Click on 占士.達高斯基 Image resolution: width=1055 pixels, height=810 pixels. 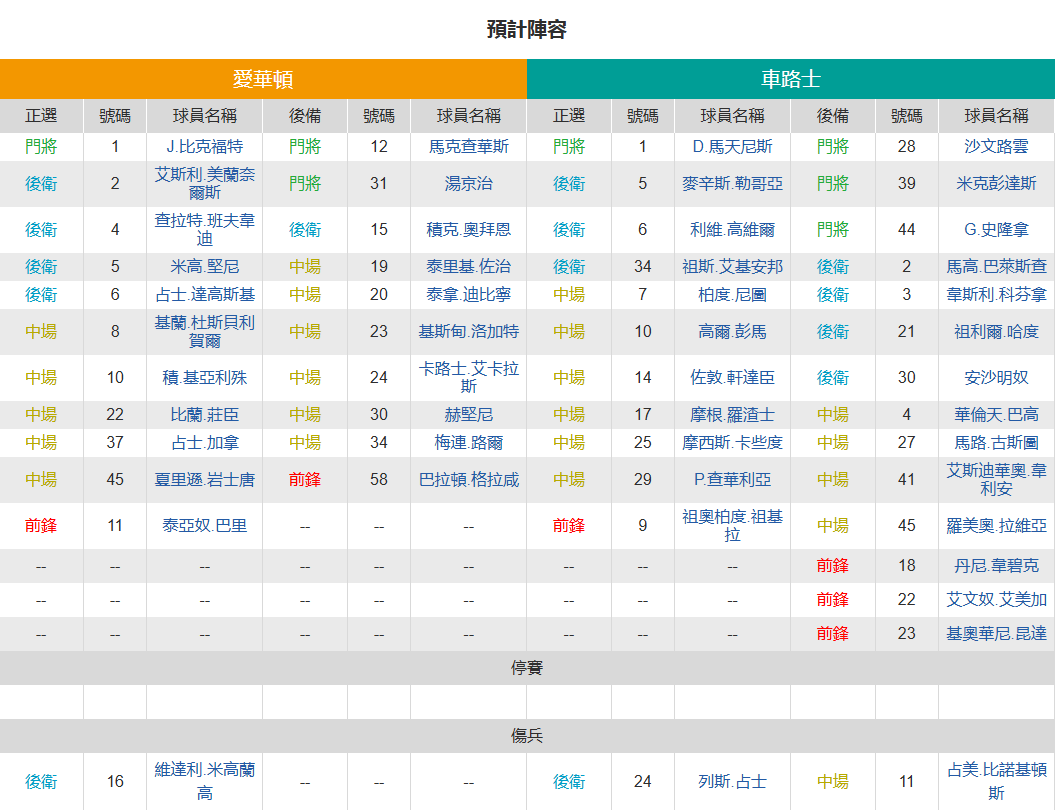pos(205,295)
